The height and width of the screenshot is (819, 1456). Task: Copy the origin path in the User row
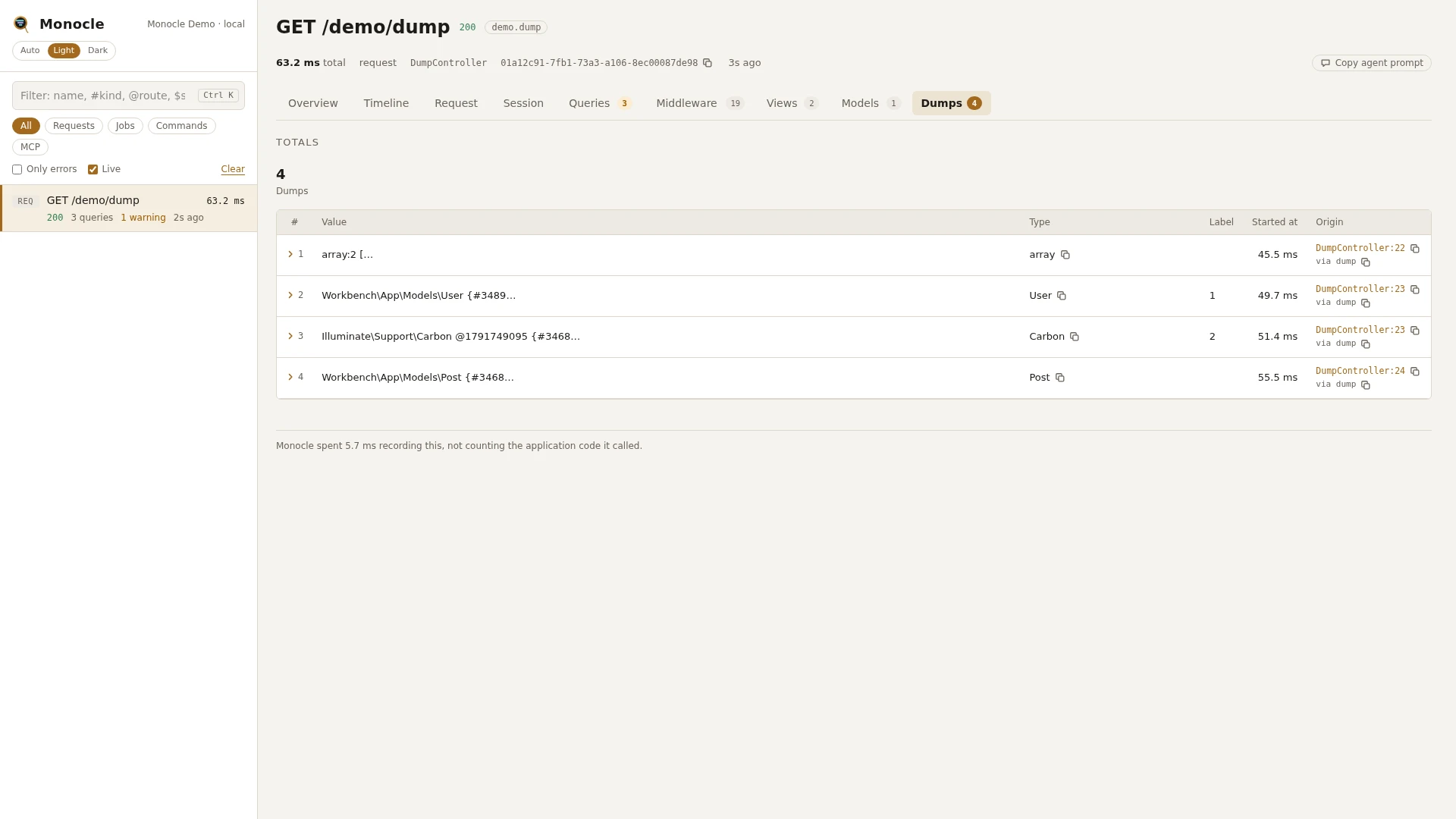(1415, 290)
